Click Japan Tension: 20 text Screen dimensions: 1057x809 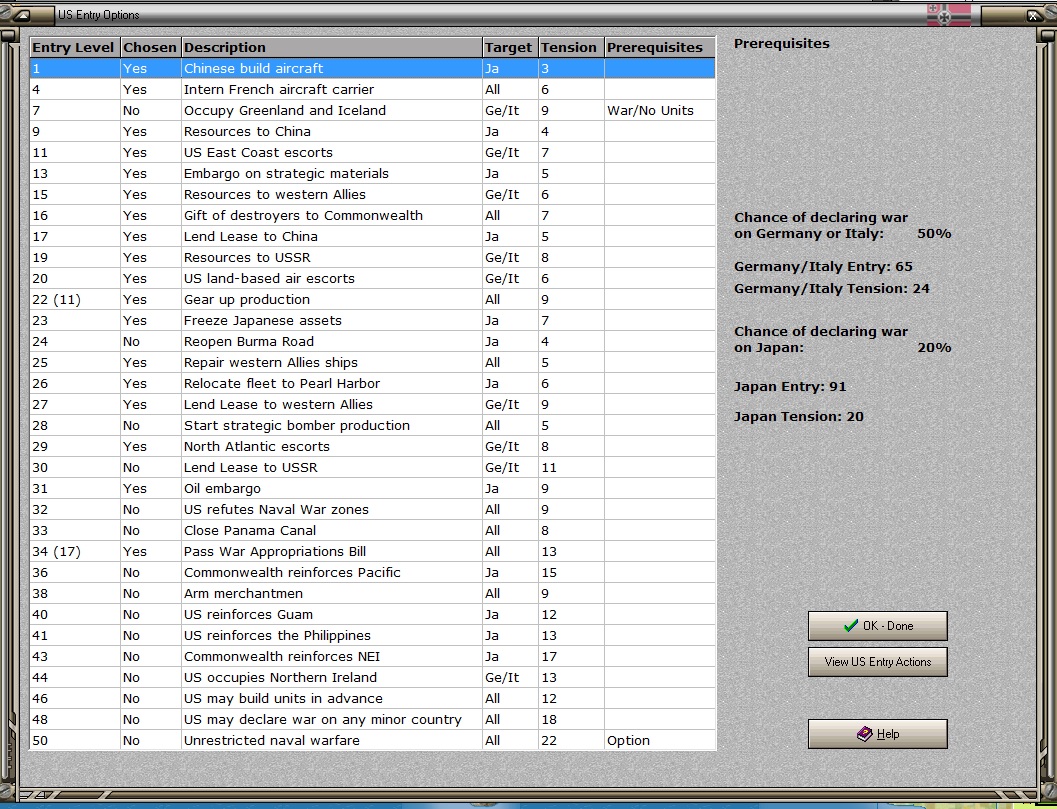coord(799,416)
